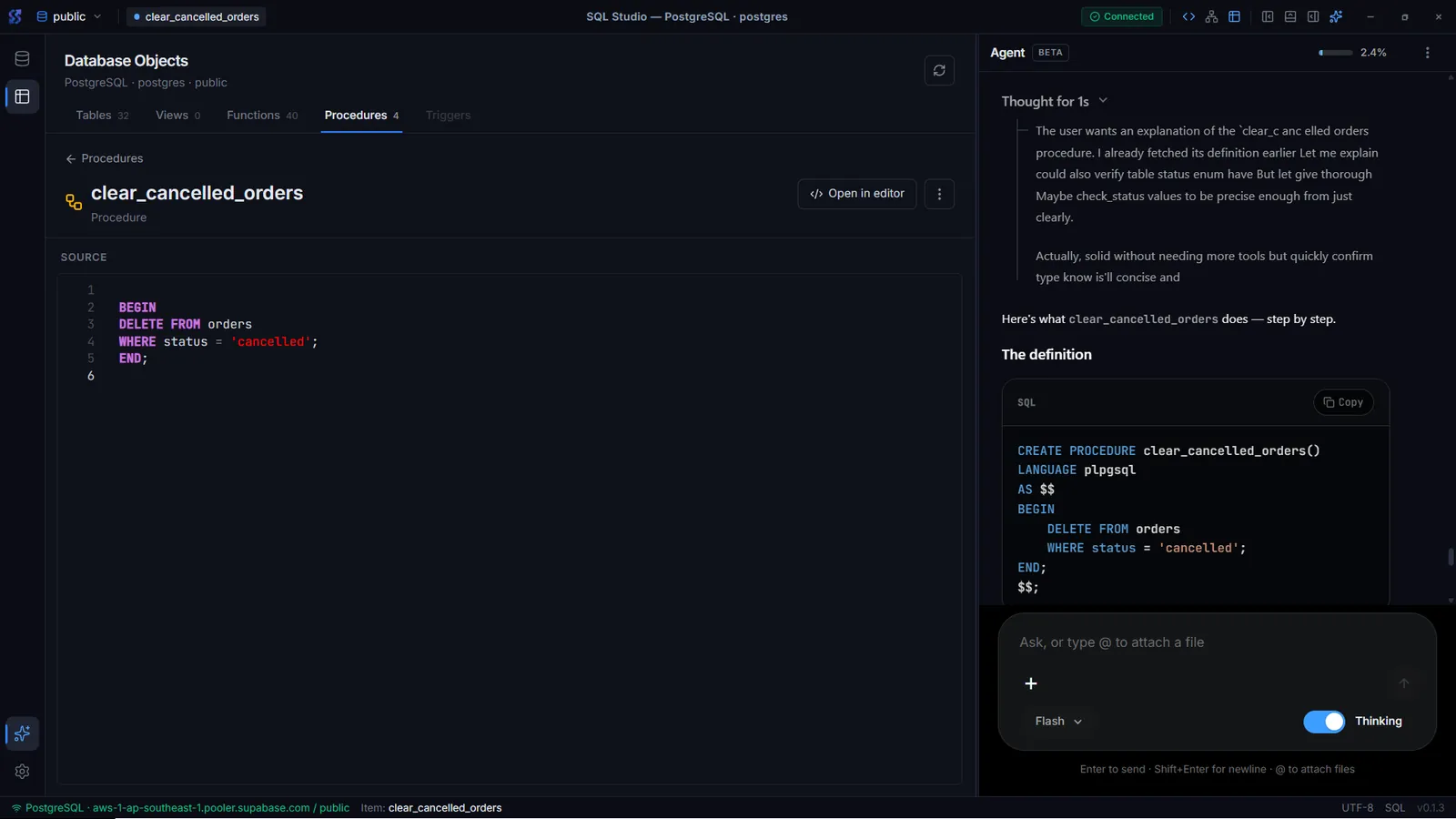Select the clear_cancelled_orders title bar tab
This screenshot has height=819, width=1456.
pyautogui.click(x=196, y=16)
